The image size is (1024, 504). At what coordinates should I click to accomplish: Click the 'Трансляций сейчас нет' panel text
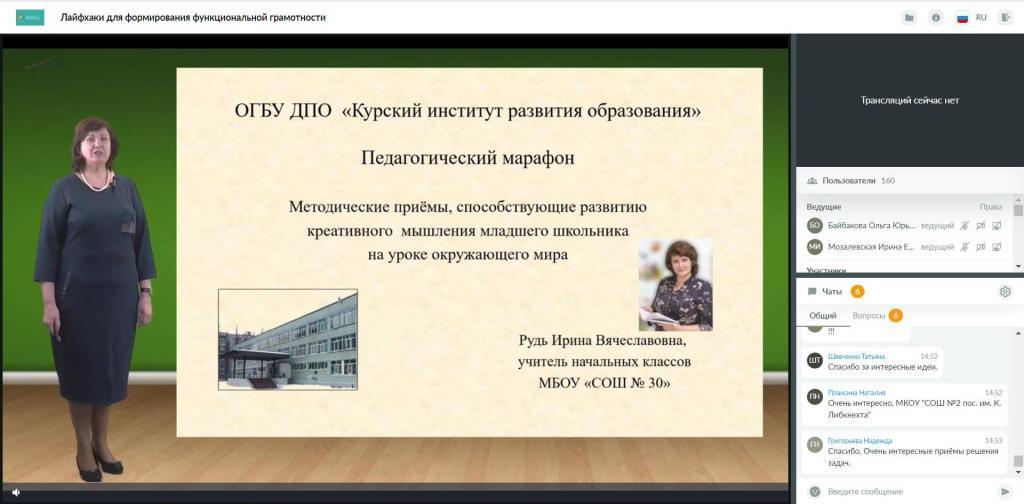(x=909, y=101)
